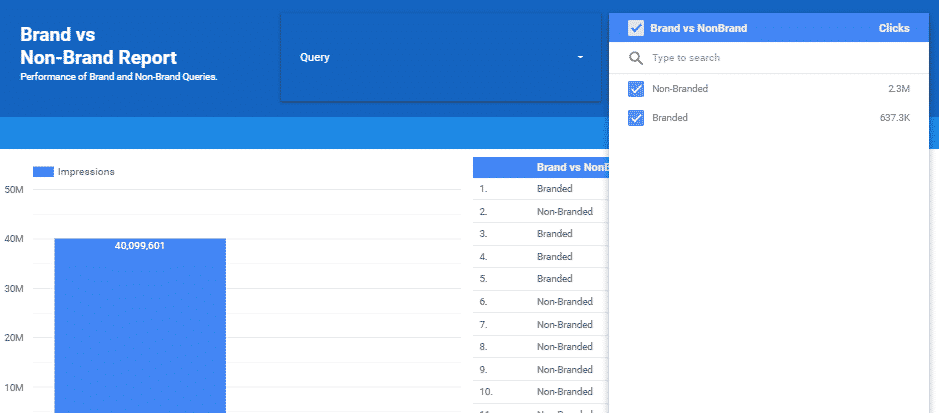Click the Query filter control label
Viewport: 939px width, 413px height.
point(314,57)
